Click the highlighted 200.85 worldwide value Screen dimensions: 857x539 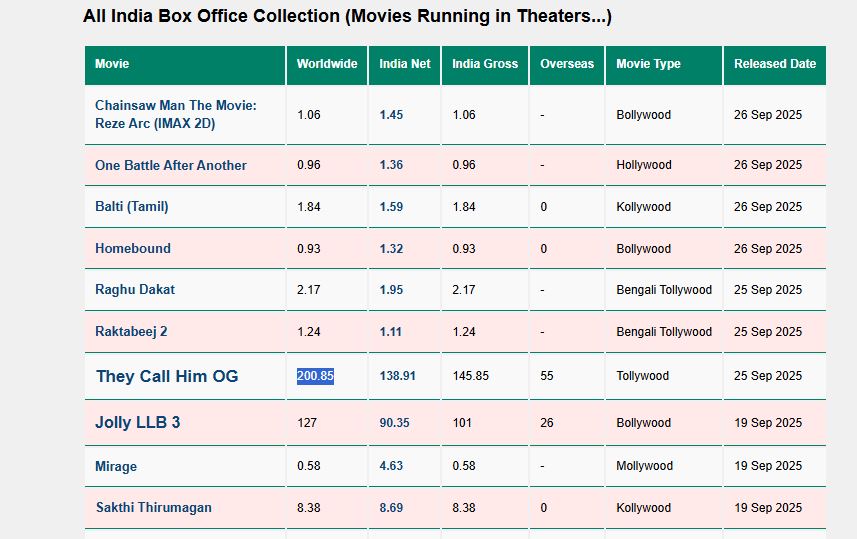(x=315, y=376)
